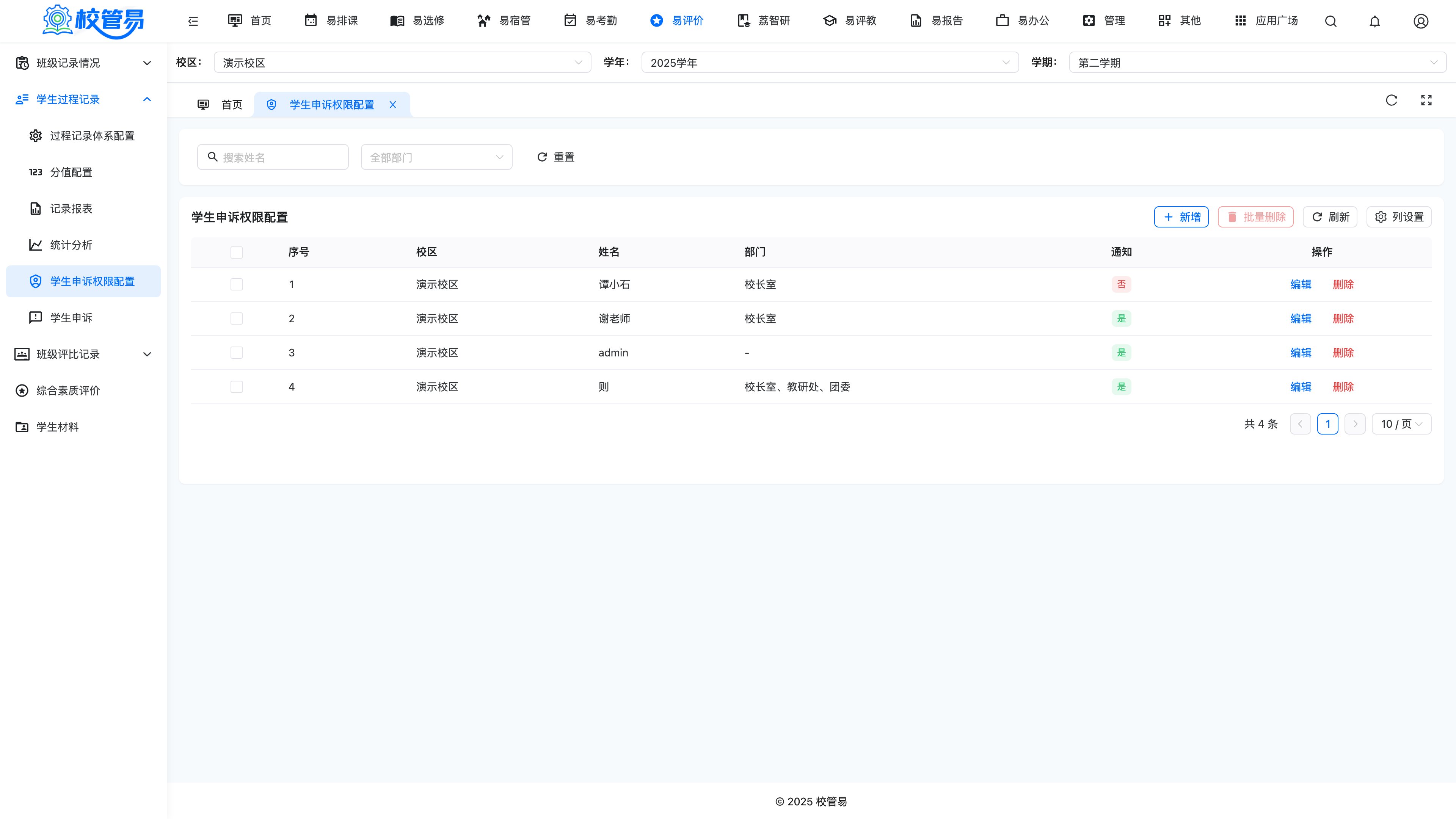The height and width of the screenshot is (819, 1456).
Task: Click 编辑 for 谢老师
Action: [1301, 319]
